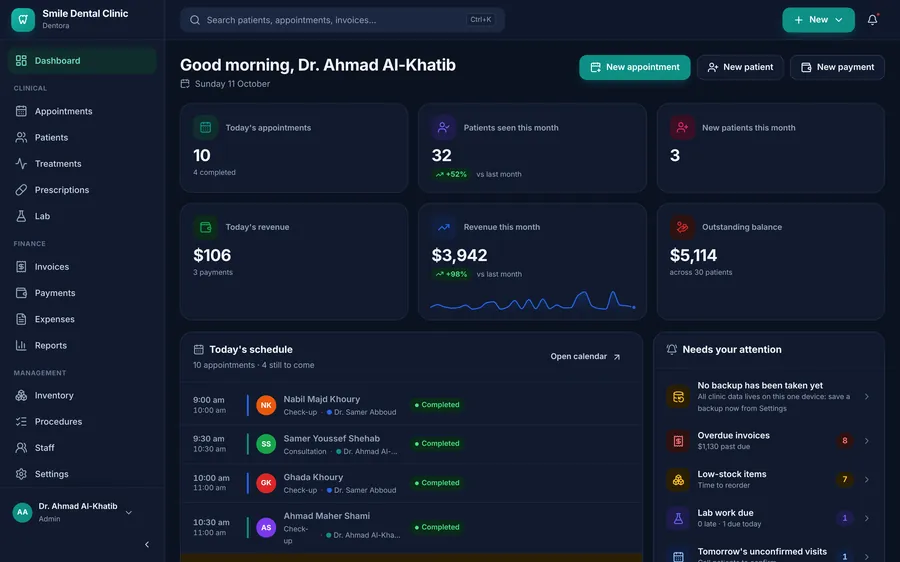The height and width of the screenshot is (562, 900).
Task: Click the $5,114 outstanding balance value
Action: (x=693, y=255)
